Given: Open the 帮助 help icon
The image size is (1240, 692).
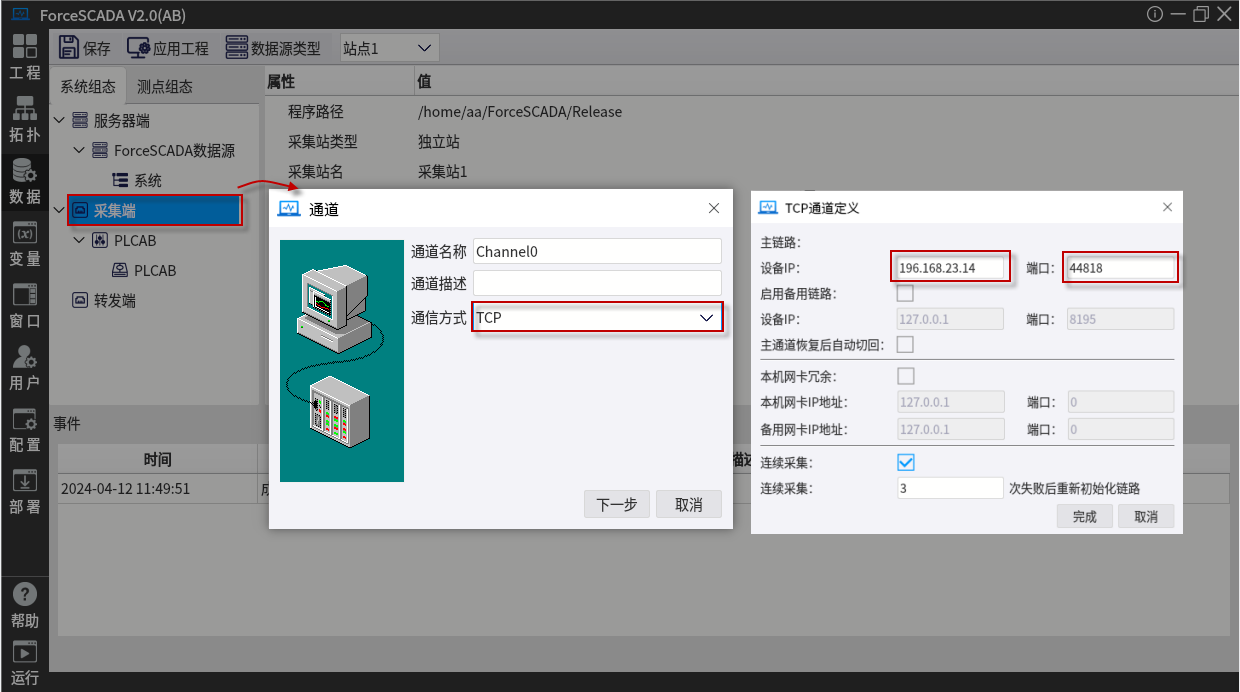Looking at the screenshot, I should click(24, 604).
